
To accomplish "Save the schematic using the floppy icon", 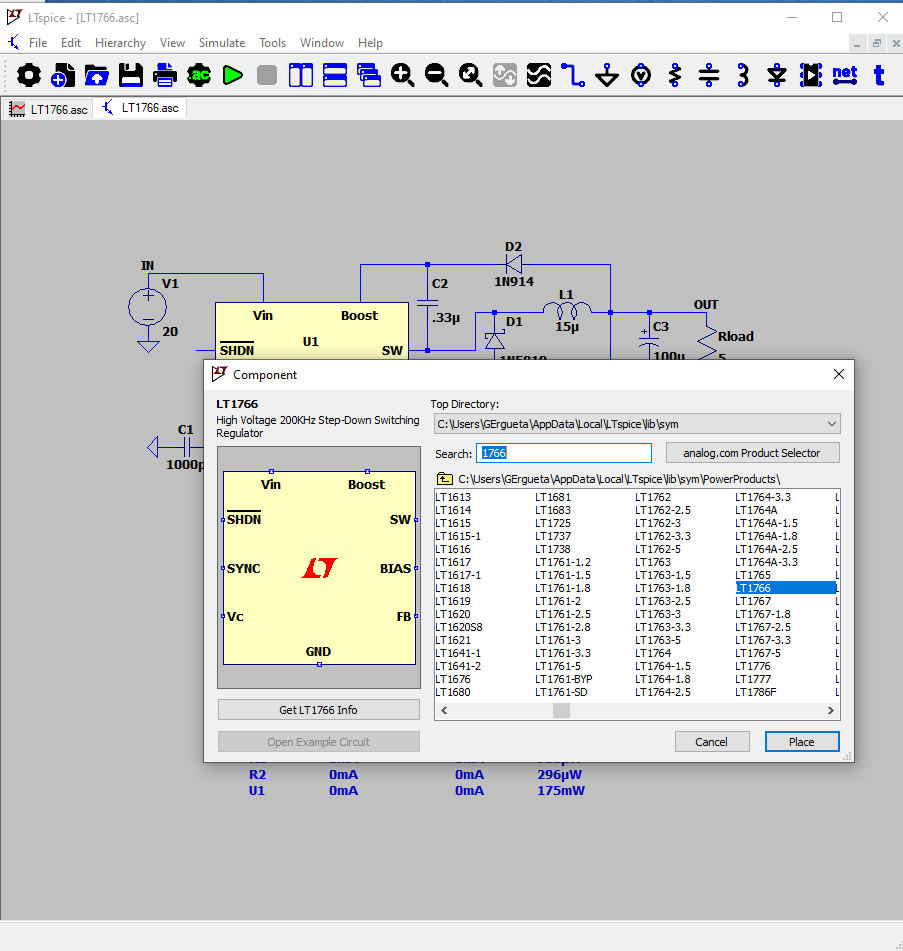I will [131, 75].
